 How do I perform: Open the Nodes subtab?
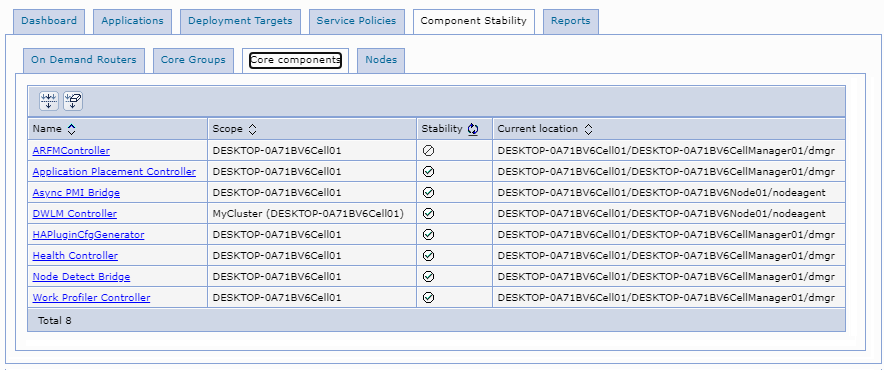click(x=381, y=60)
